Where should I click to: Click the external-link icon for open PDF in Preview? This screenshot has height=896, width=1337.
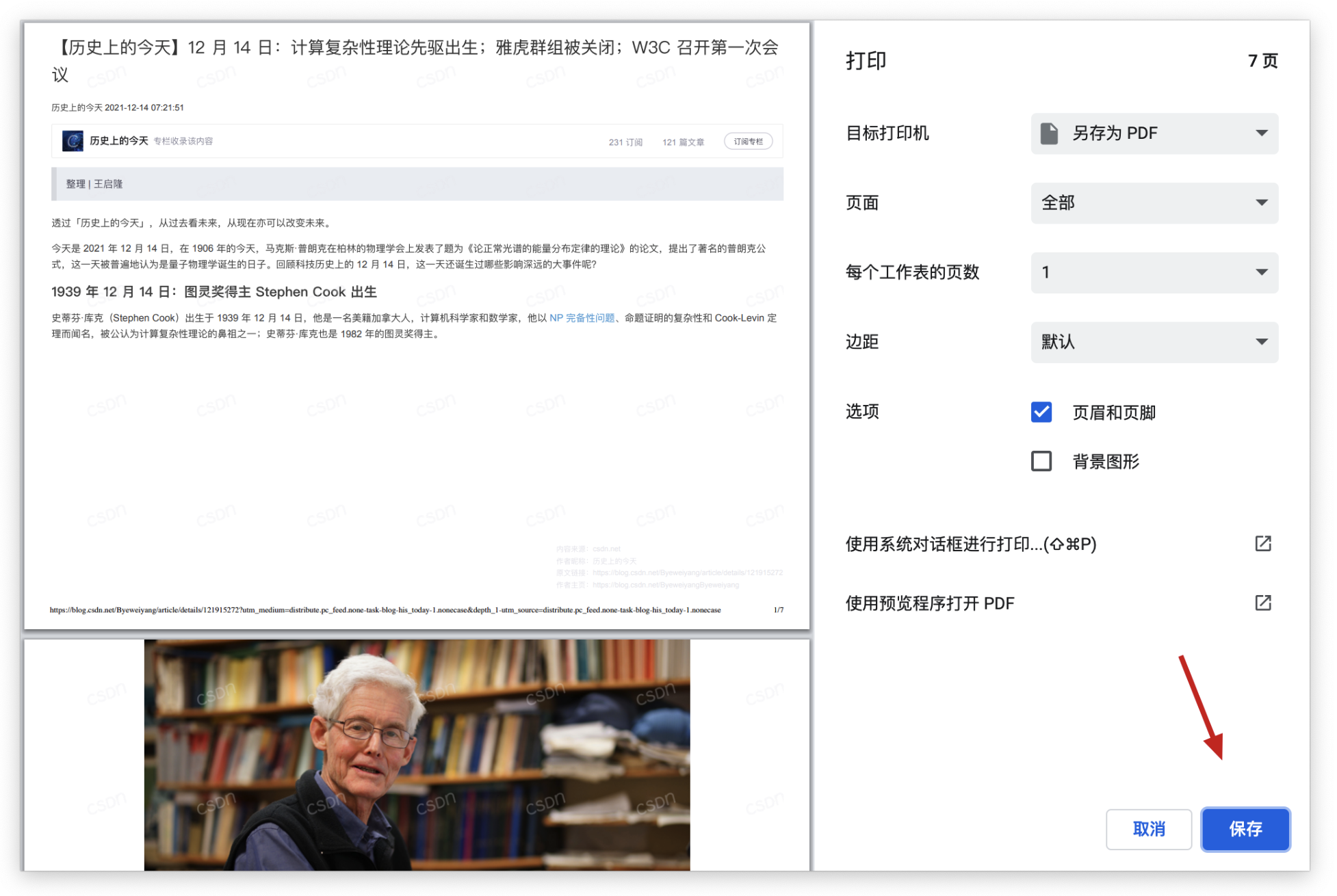pyautogui.click(x=1262, y=603)
